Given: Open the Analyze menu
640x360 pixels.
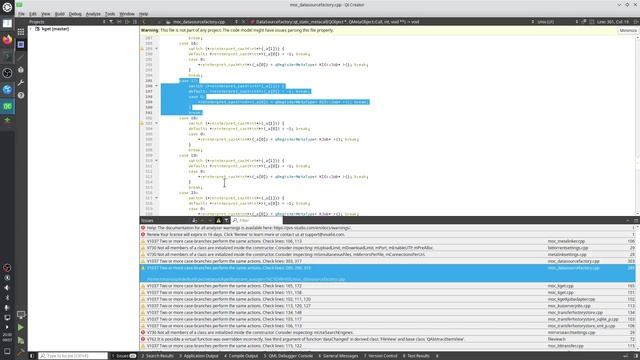Looking at the screenshot, I should click(93, 14).
